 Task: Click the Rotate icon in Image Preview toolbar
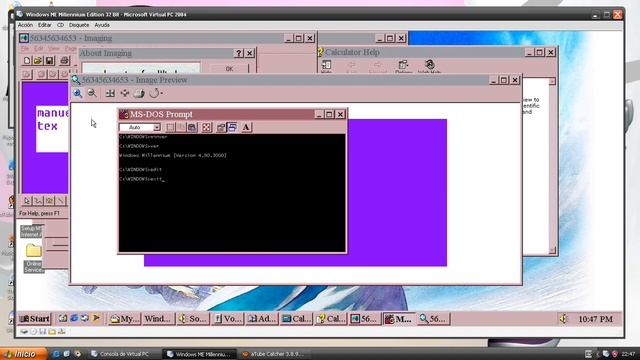pos(155,93)
